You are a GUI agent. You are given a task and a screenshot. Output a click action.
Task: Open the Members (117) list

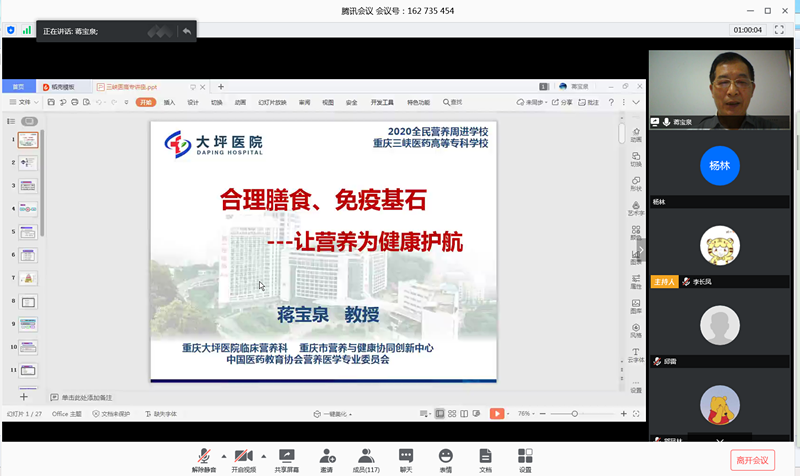click(365, 456)
